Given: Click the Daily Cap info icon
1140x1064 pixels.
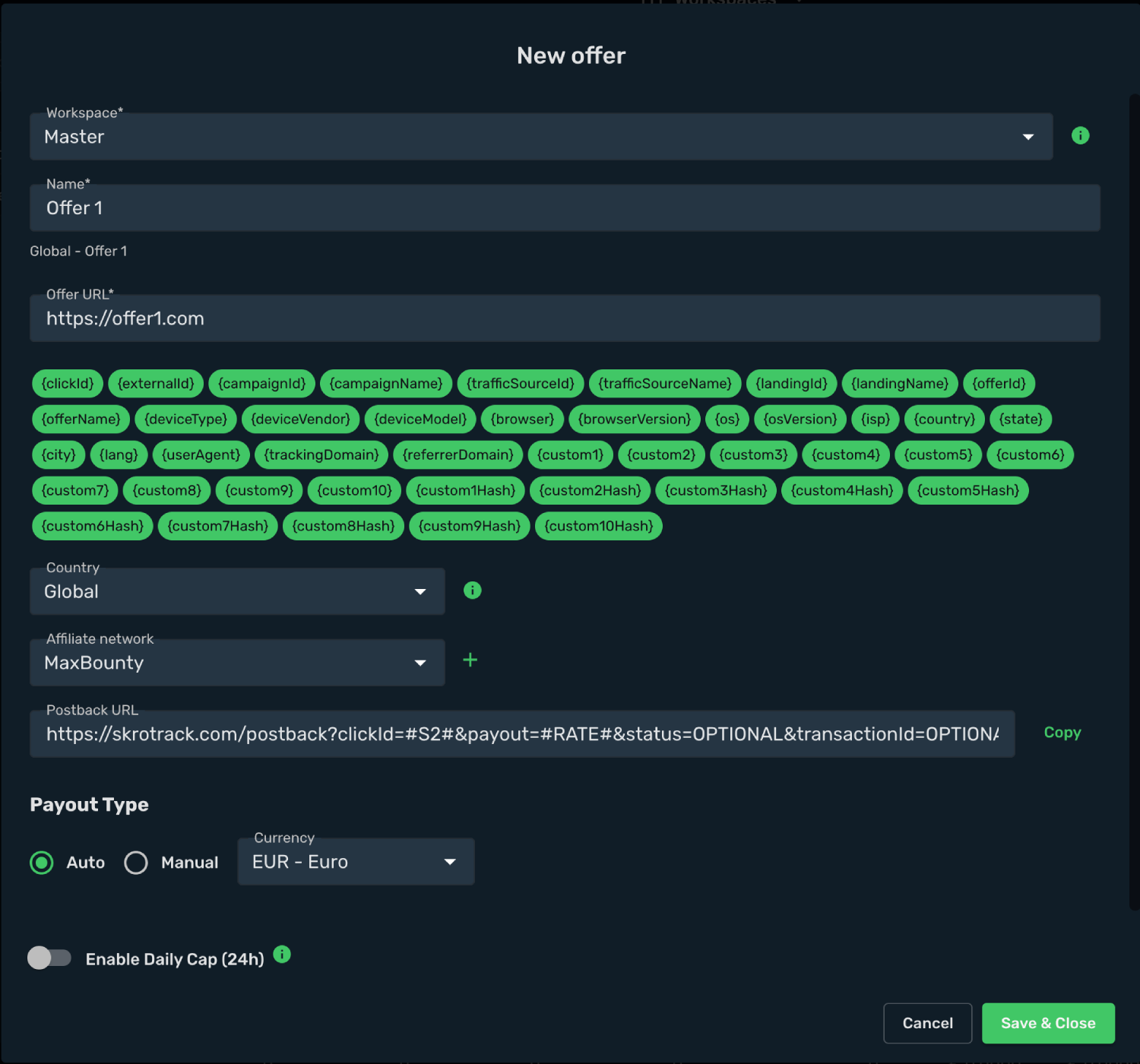Looking at the screenshot, I should 282,954.
